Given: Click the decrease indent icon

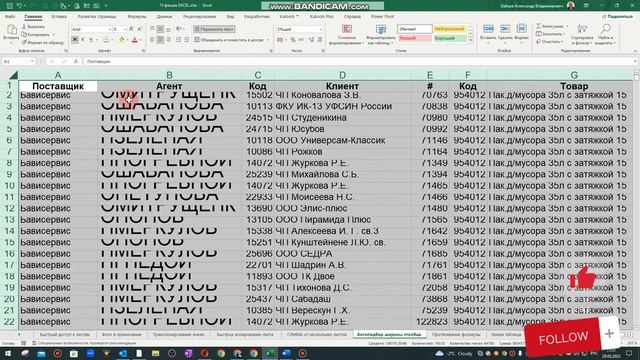Looking at the screenshot, I should click(178, 40).
